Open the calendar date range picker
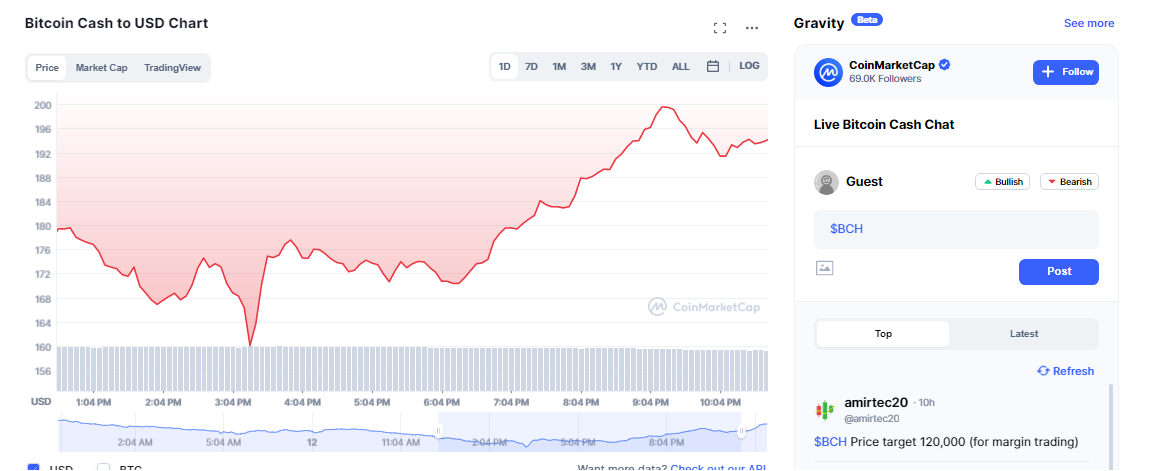The height and width of the screenshot is (471, 1165). [713, 66]
